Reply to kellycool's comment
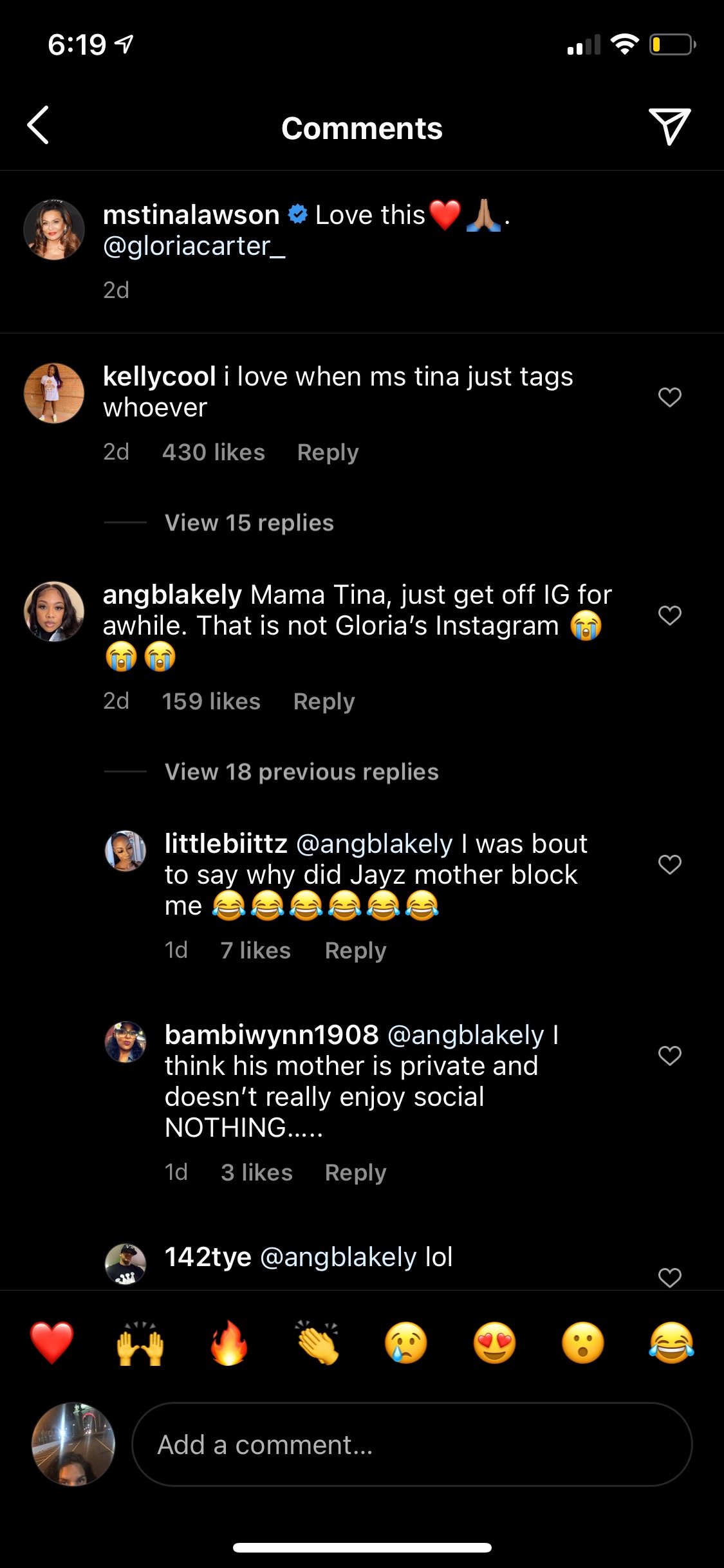 click(328, 453)
